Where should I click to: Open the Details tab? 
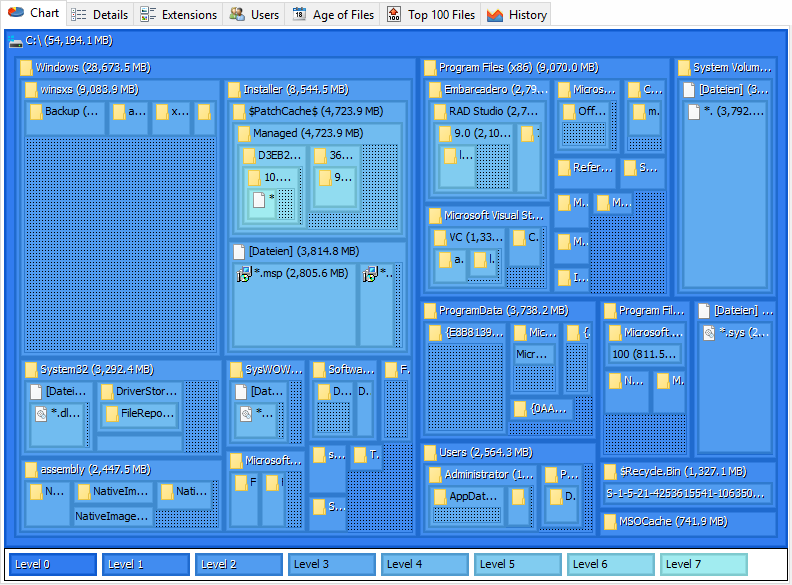coord(100,15)
